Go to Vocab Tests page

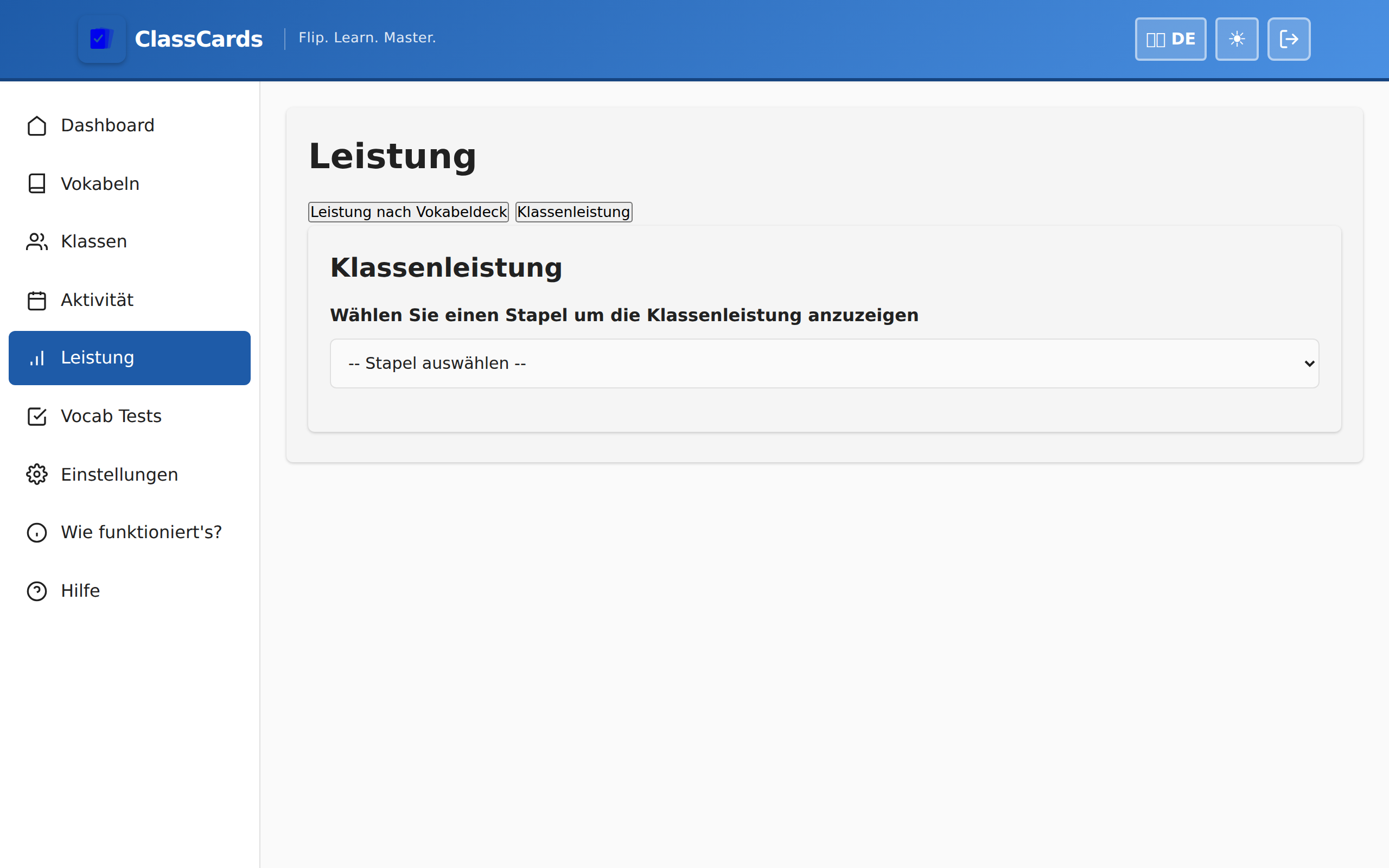click(111, 416)
